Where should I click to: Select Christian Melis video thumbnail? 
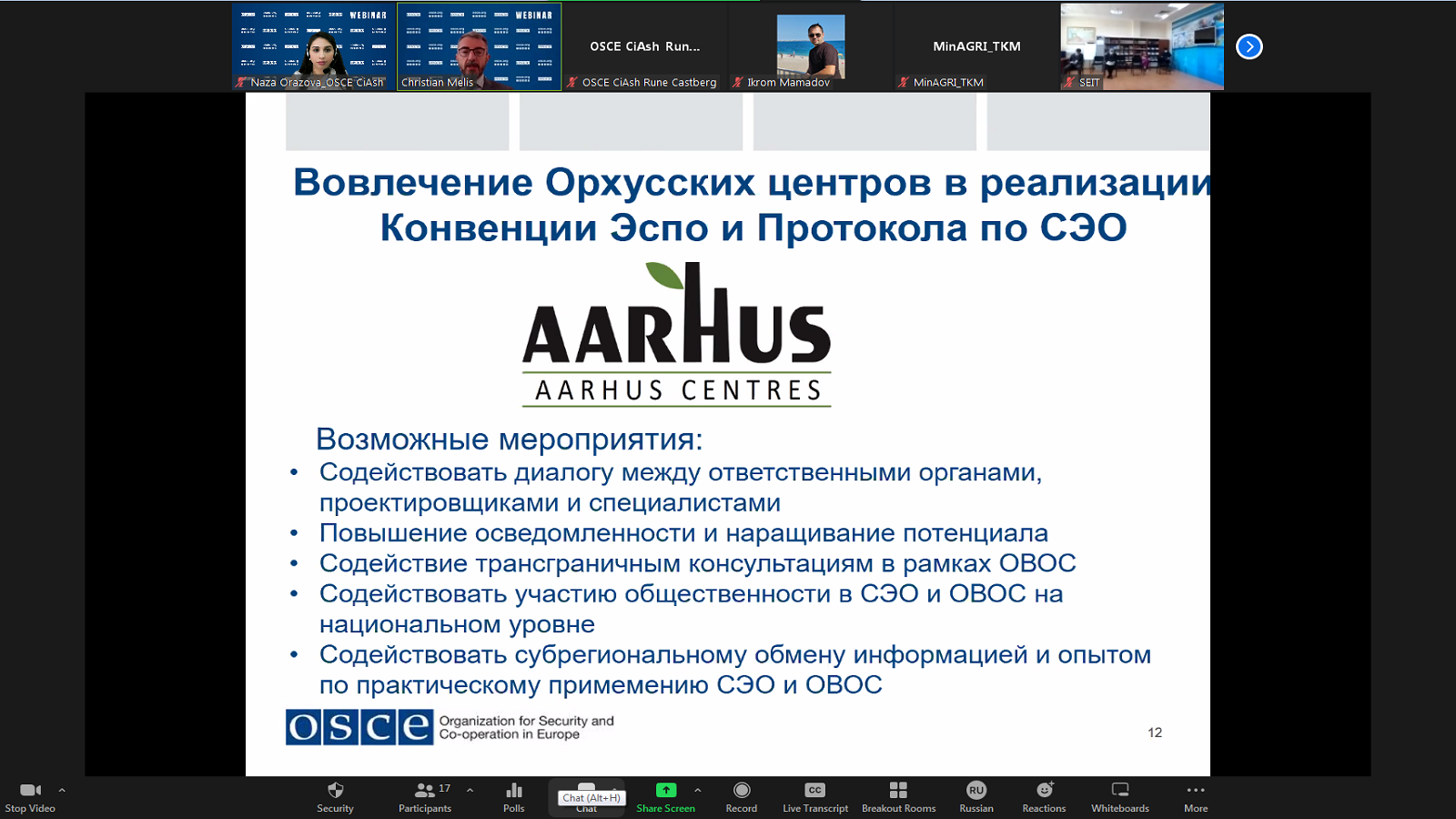tap(479, 46)
